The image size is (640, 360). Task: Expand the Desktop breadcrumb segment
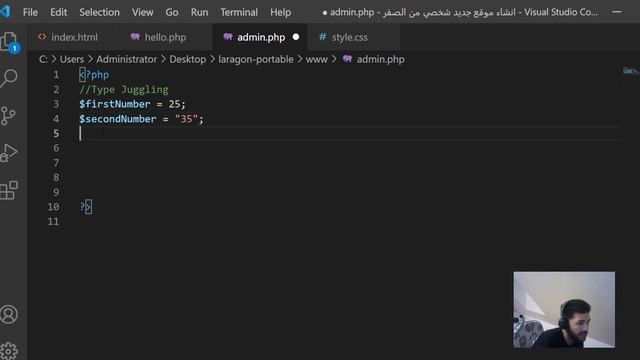188,59
